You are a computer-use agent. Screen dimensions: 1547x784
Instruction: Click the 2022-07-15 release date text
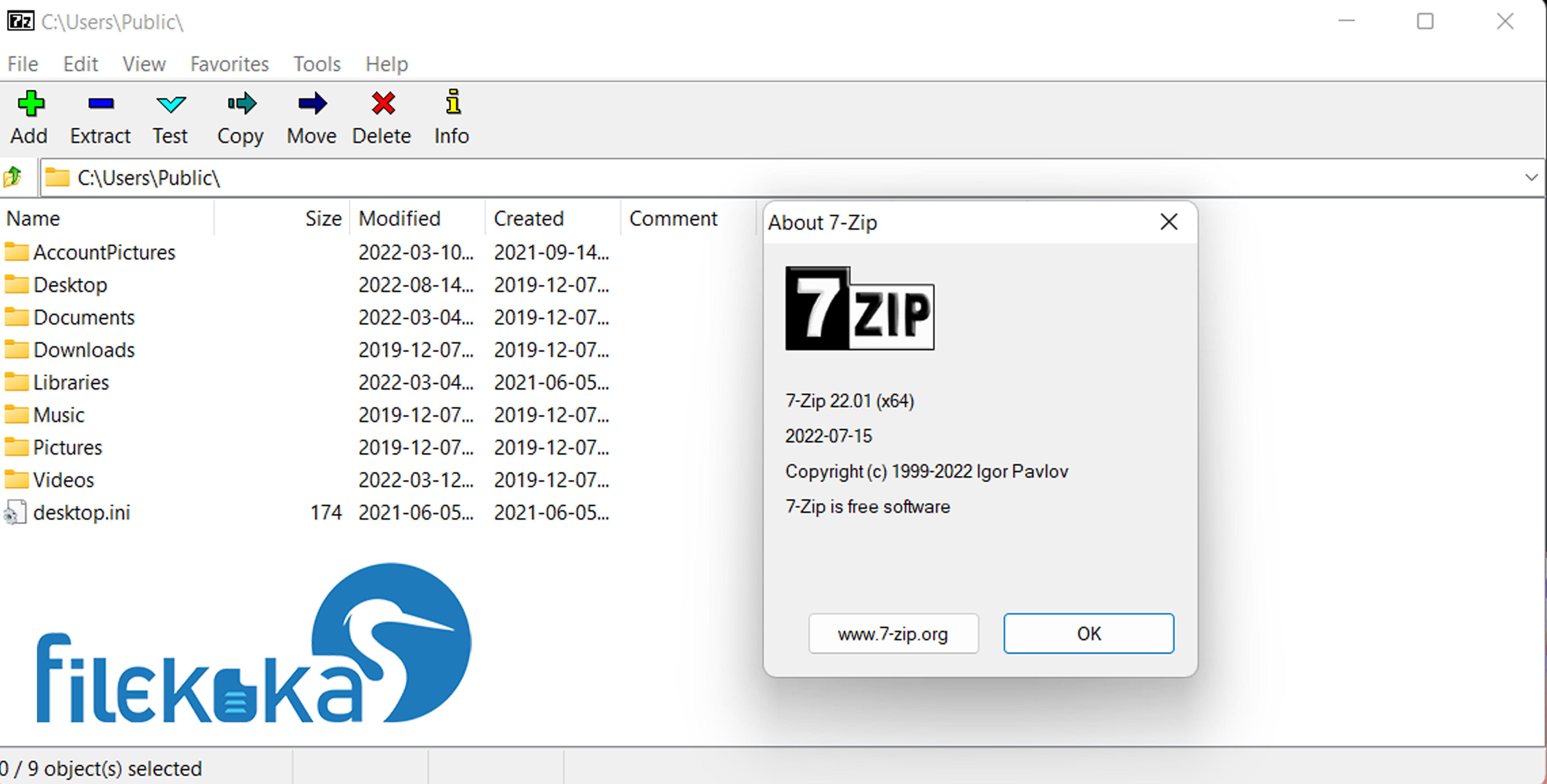(829, 436)
